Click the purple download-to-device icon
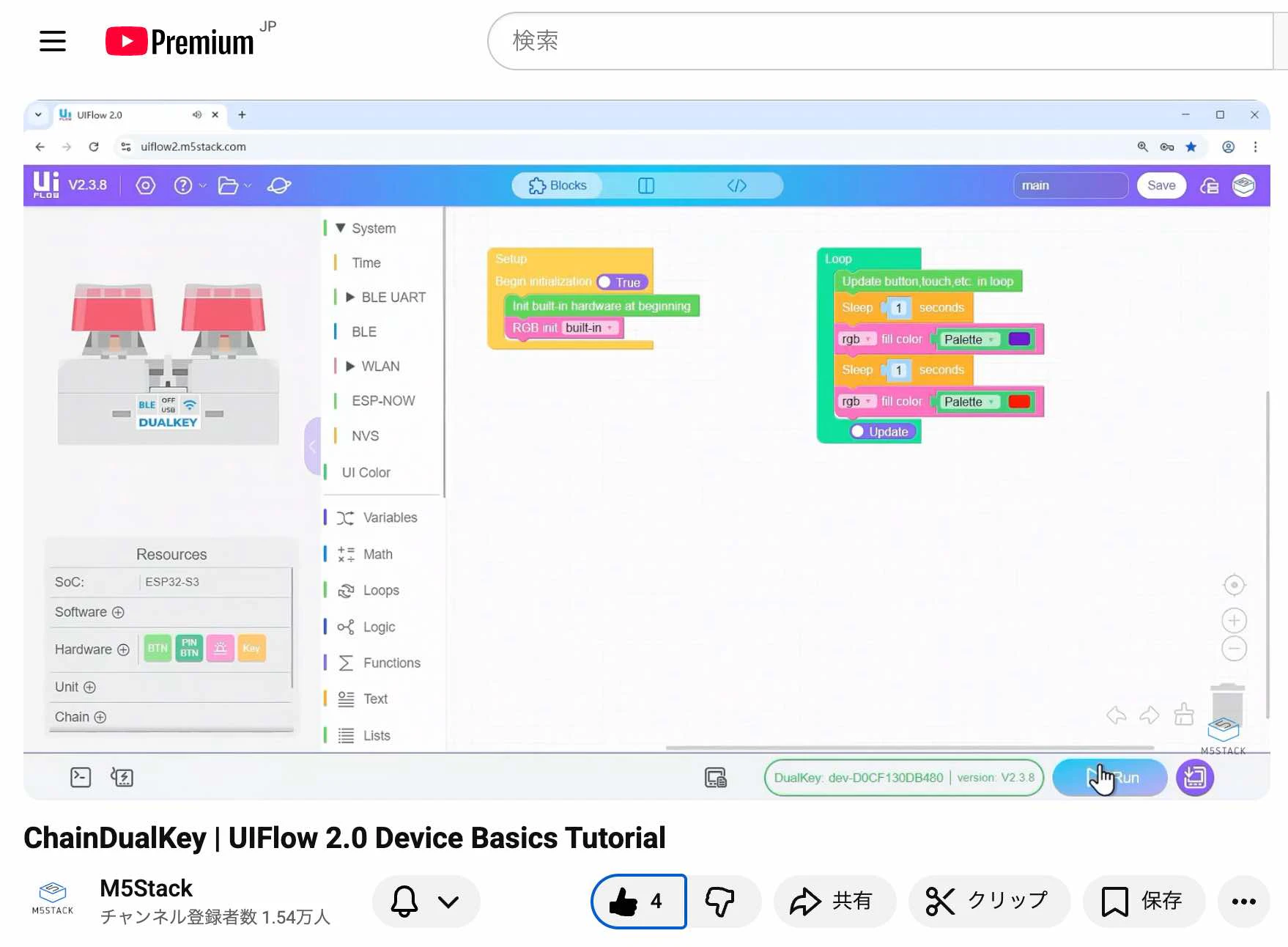The image size is (1288, 947). click(x=1195, y=778)
